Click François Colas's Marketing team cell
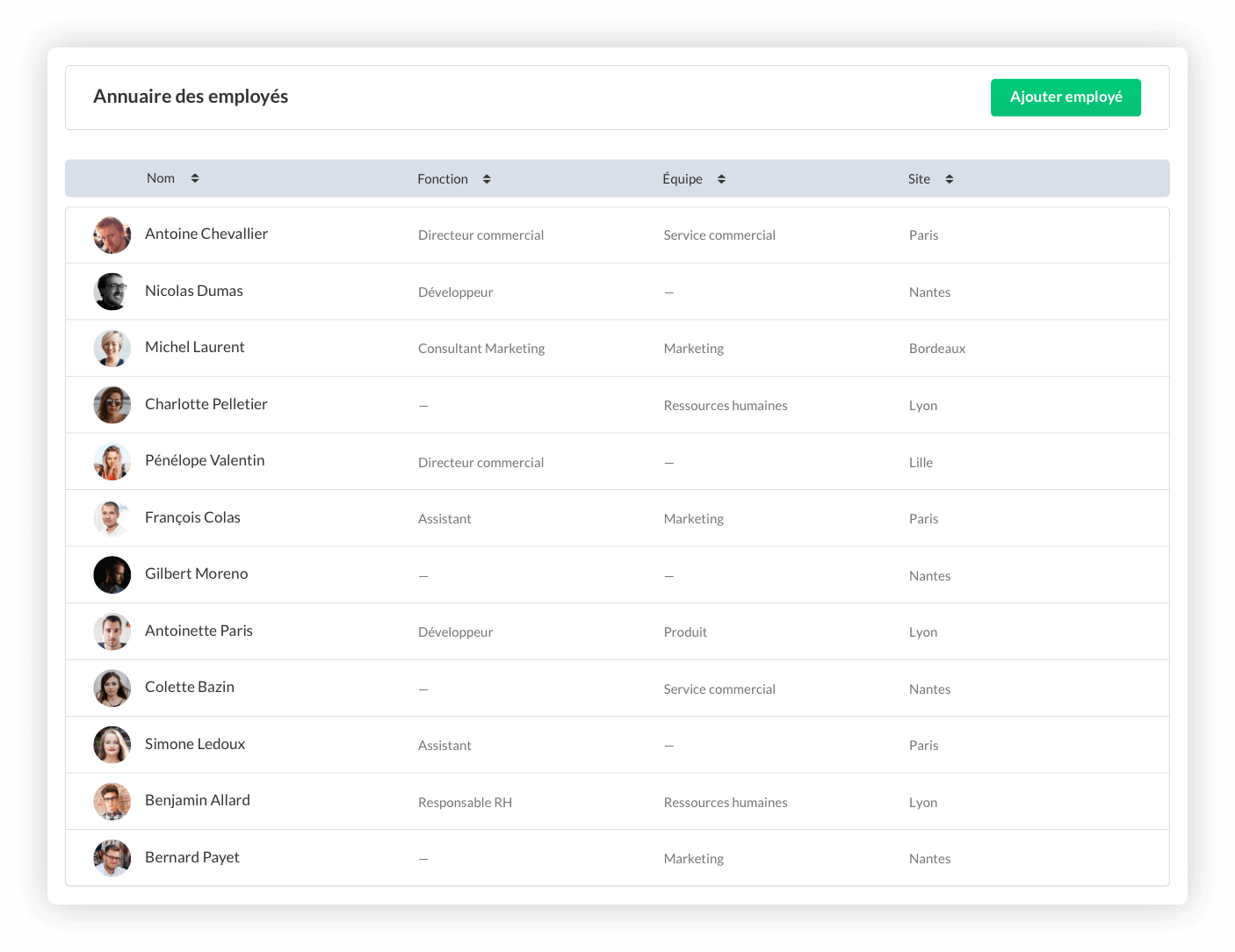1235x952 pixels. click(x=694, y=519)
